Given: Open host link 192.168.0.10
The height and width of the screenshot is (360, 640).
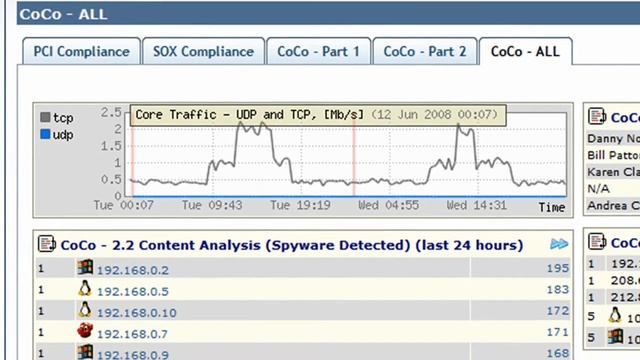Looking at the screenshot, I should 137,313.
